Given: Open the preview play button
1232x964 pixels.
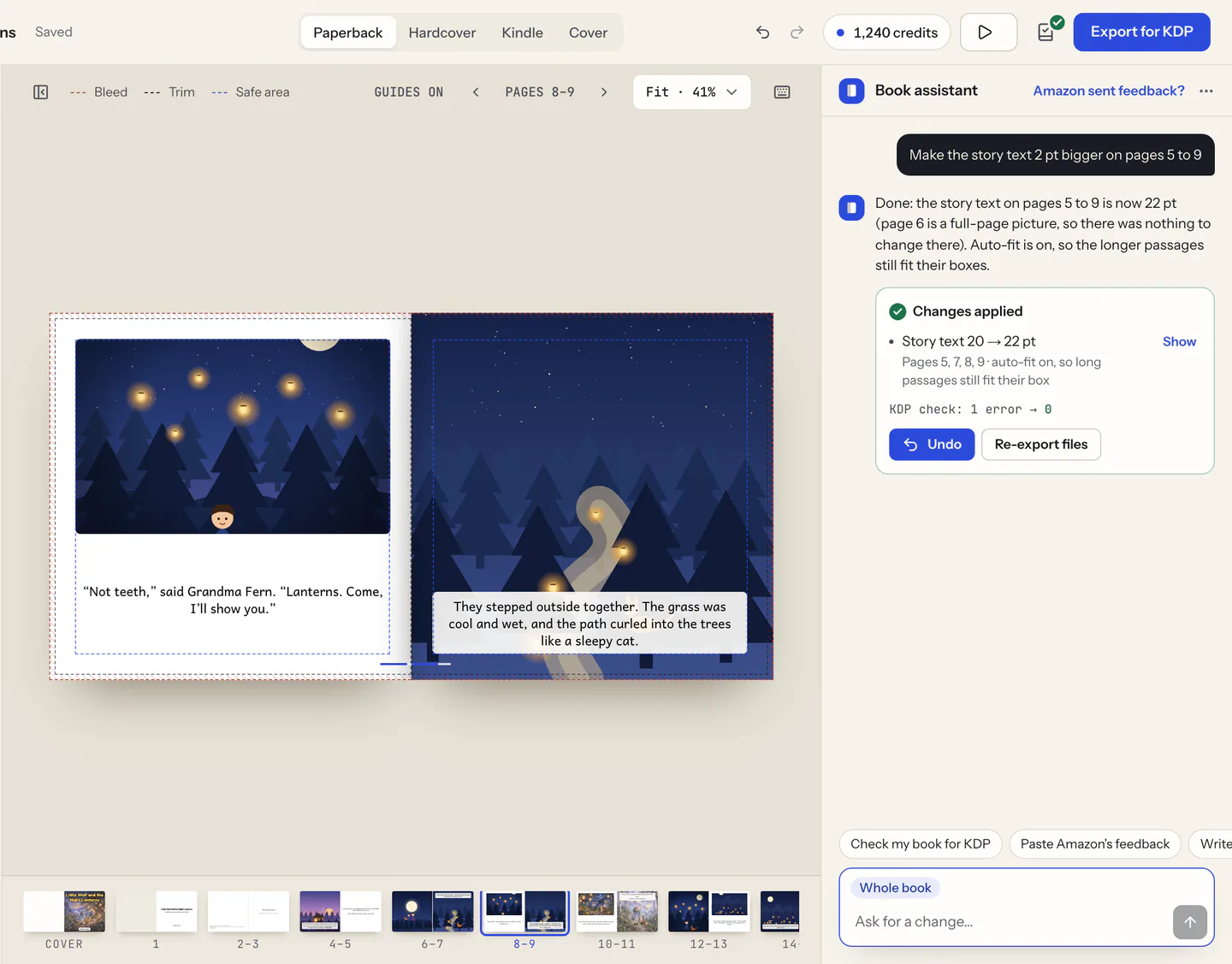Looking at the screenshot, I should click(988, 33).
